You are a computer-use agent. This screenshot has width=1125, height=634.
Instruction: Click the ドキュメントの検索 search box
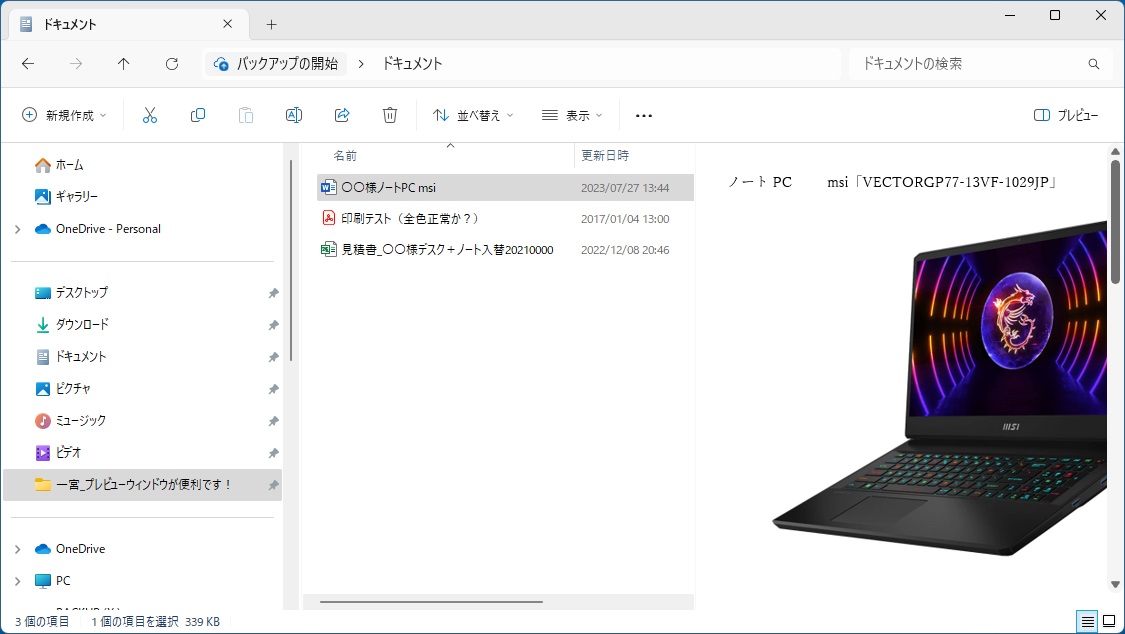click(970, 63)
